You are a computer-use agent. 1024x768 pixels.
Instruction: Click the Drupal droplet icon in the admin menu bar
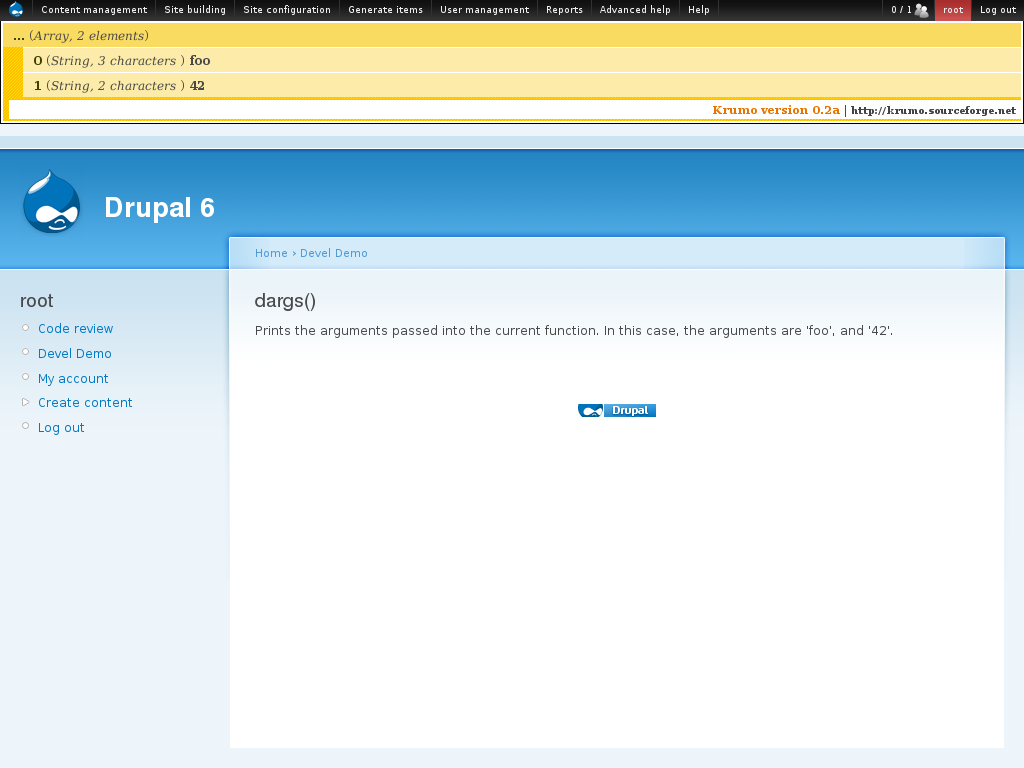tap(16, 10)
